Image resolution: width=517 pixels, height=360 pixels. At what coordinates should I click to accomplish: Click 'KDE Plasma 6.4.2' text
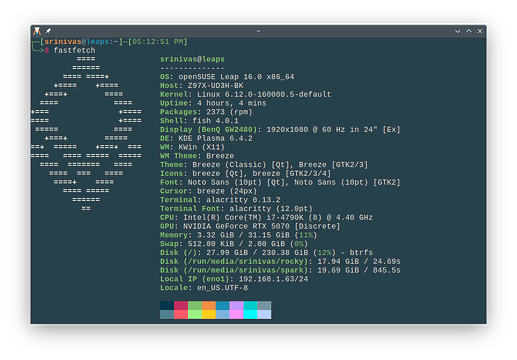[x=215, y=138]
